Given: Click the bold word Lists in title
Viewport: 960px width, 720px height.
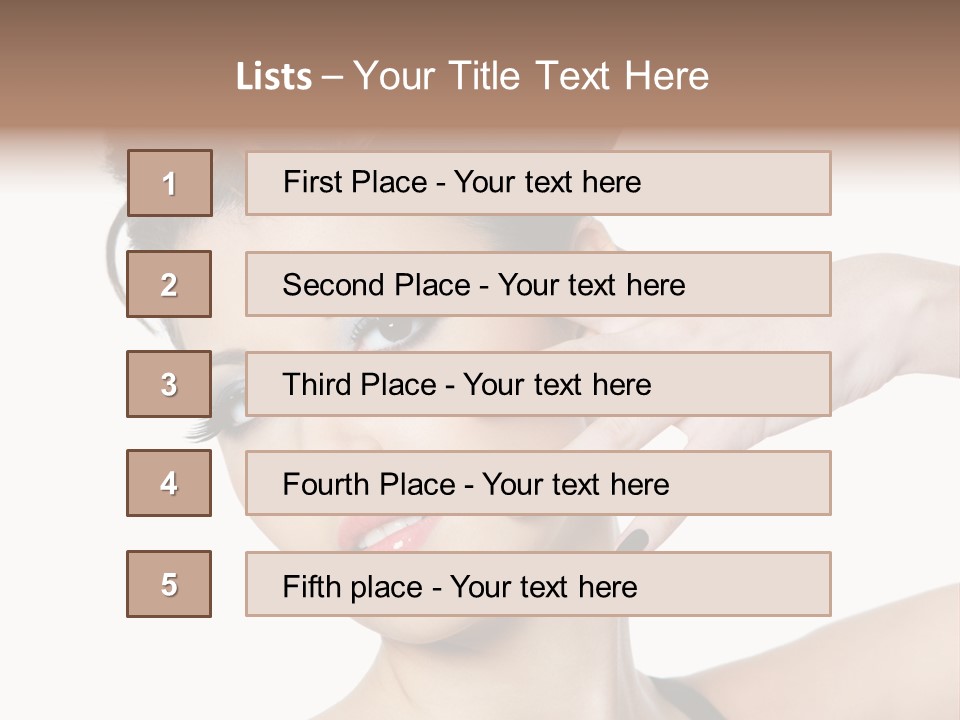Looking at the screenshot, I should tap(274, 77).
